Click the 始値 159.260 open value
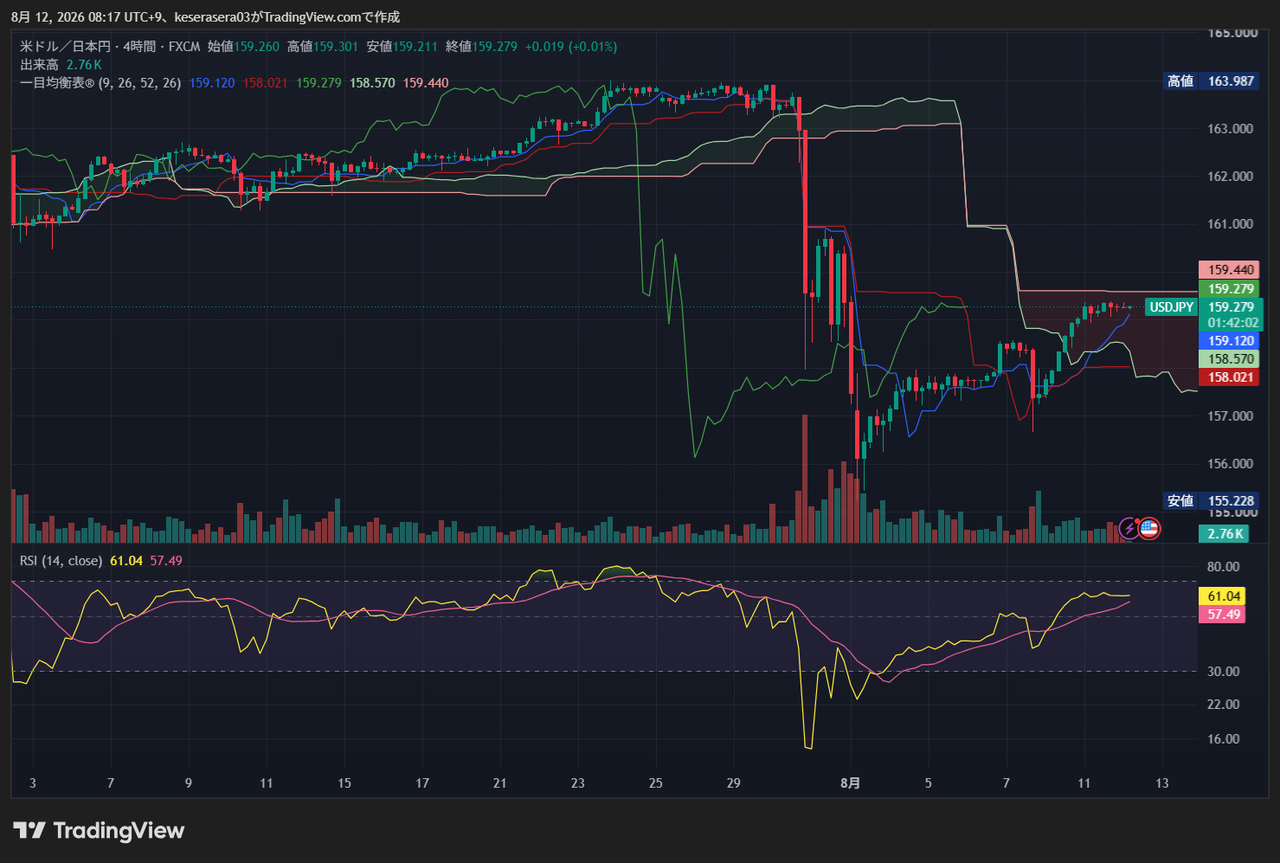 (243, 46)
